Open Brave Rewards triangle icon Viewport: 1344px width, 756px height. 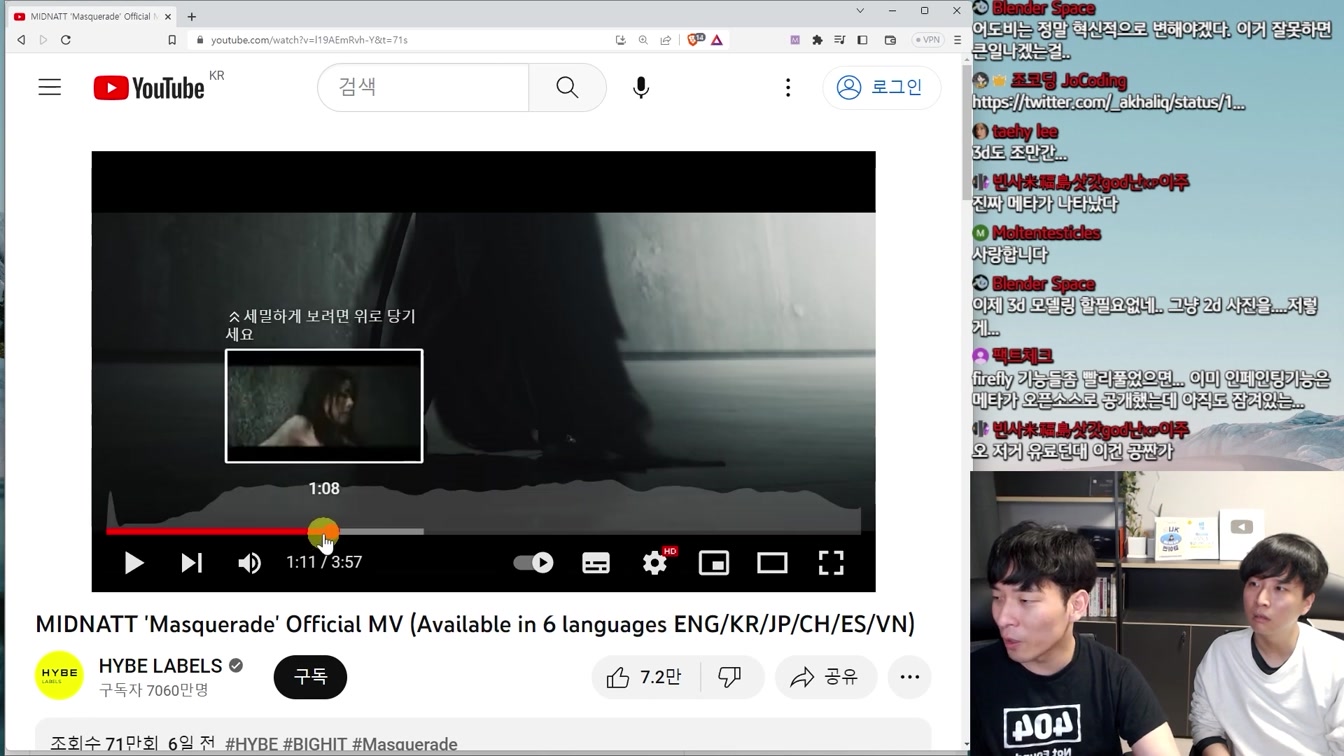point(717,40)
